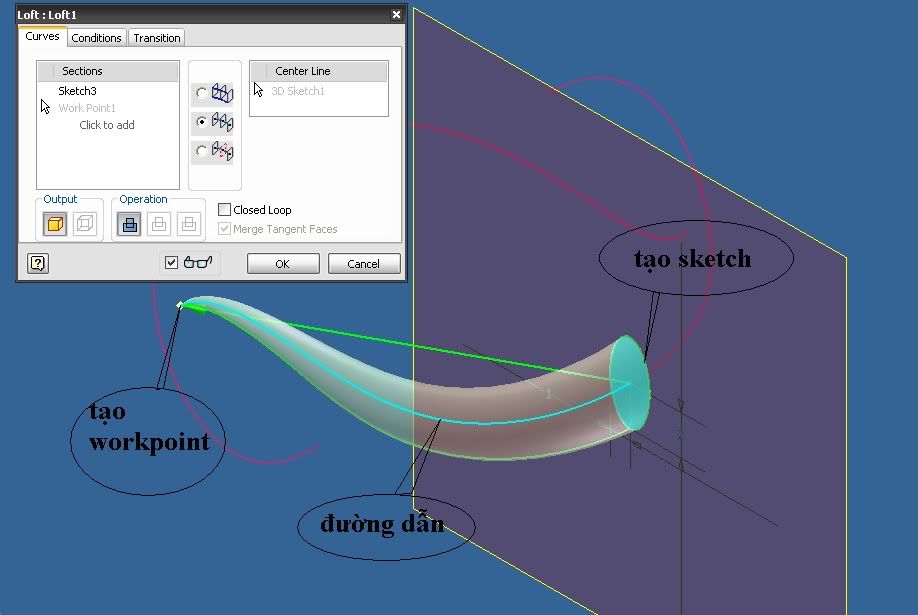Open the Loft help icon
Viewport: 918px width, 615px height.
pos(38,263)
